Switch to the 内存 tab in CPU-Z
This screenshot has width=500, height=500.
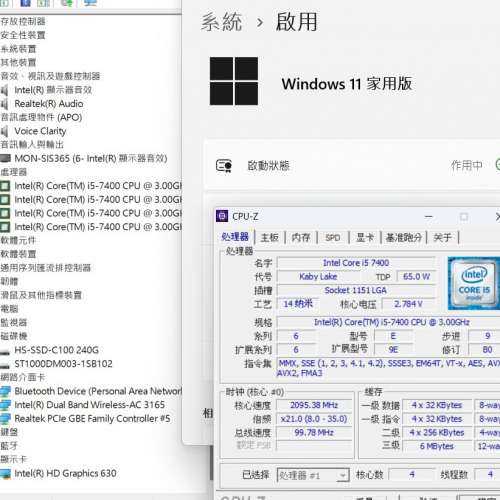[x=301, y=237]
